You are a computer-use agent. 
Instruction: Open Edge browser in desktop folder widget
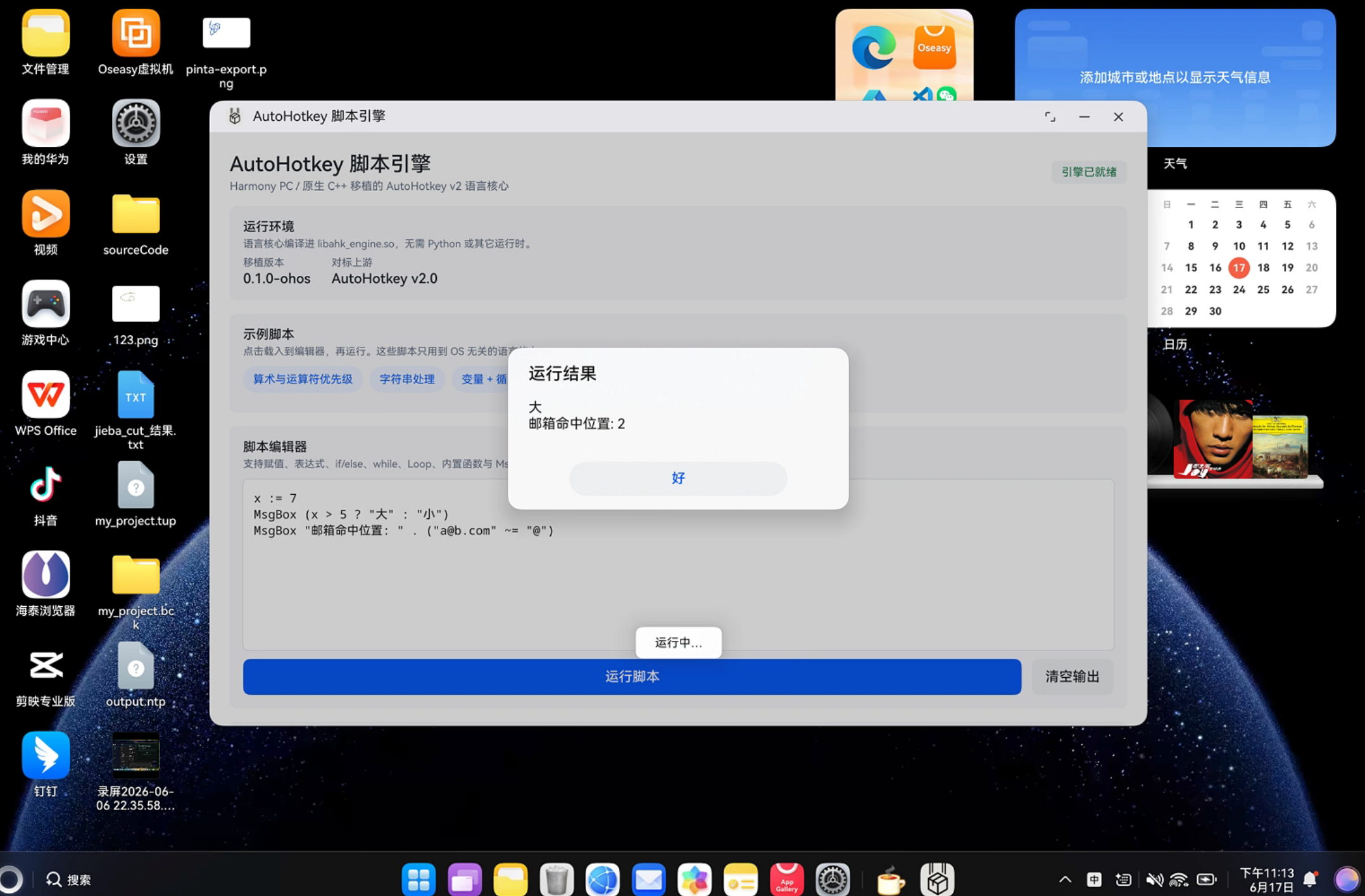click(874, 47)
